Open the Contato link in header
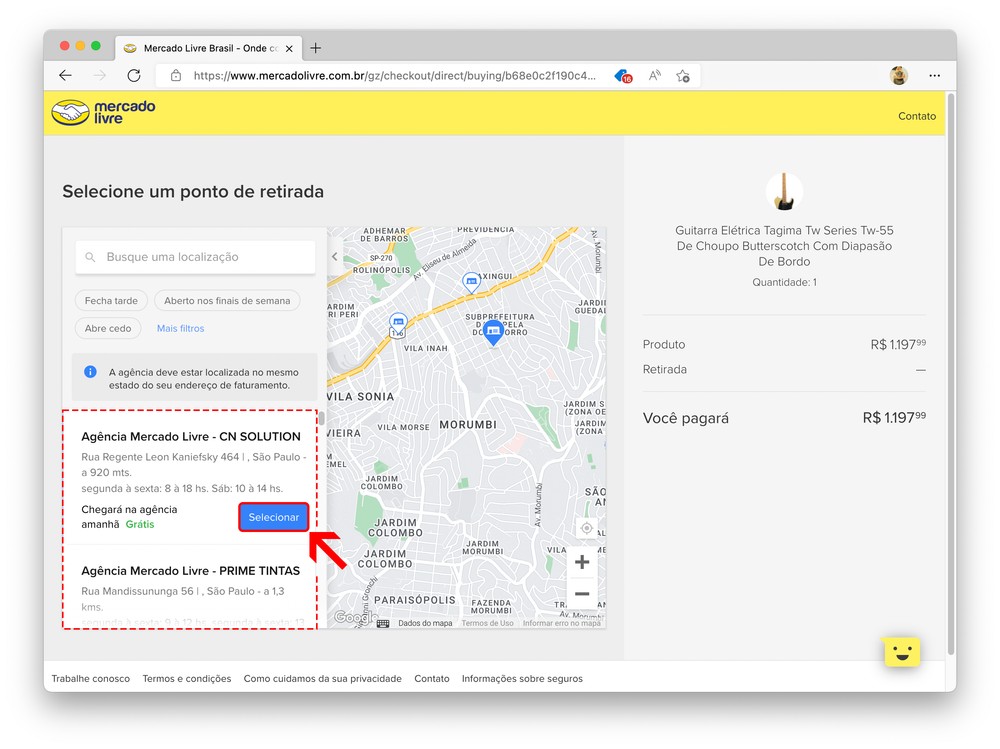This screenshot has width=1000, height=749. pos(916,116)
